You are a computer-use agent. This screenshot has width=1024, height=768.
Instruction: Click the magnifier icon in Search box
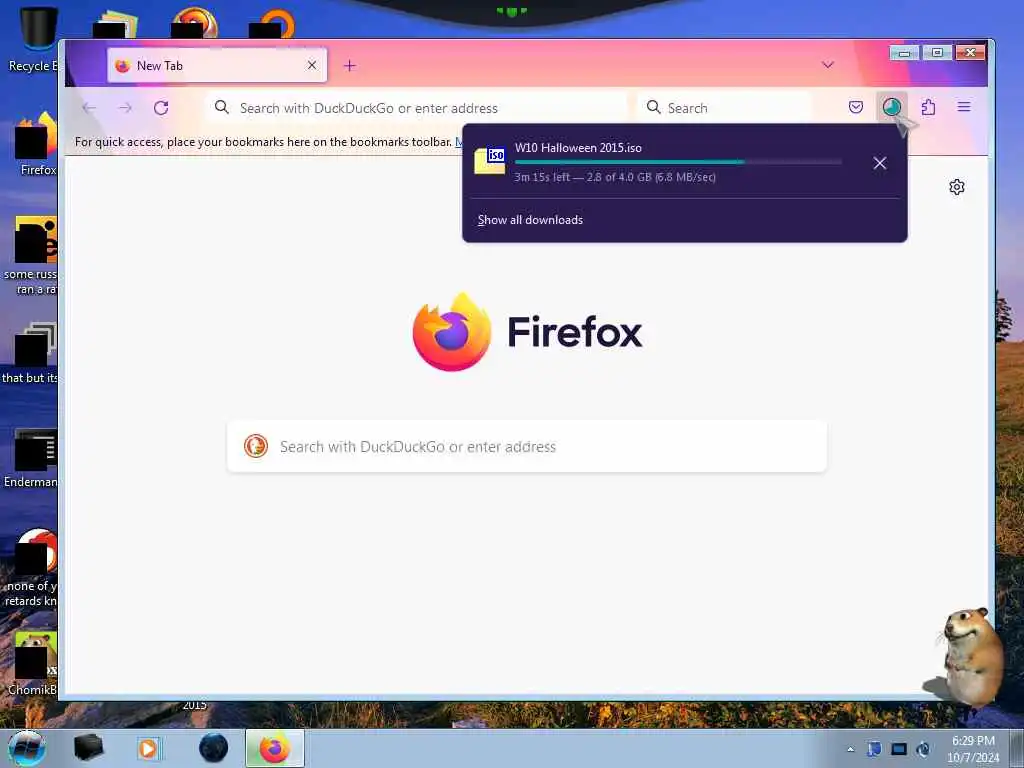tap(653, 107)
